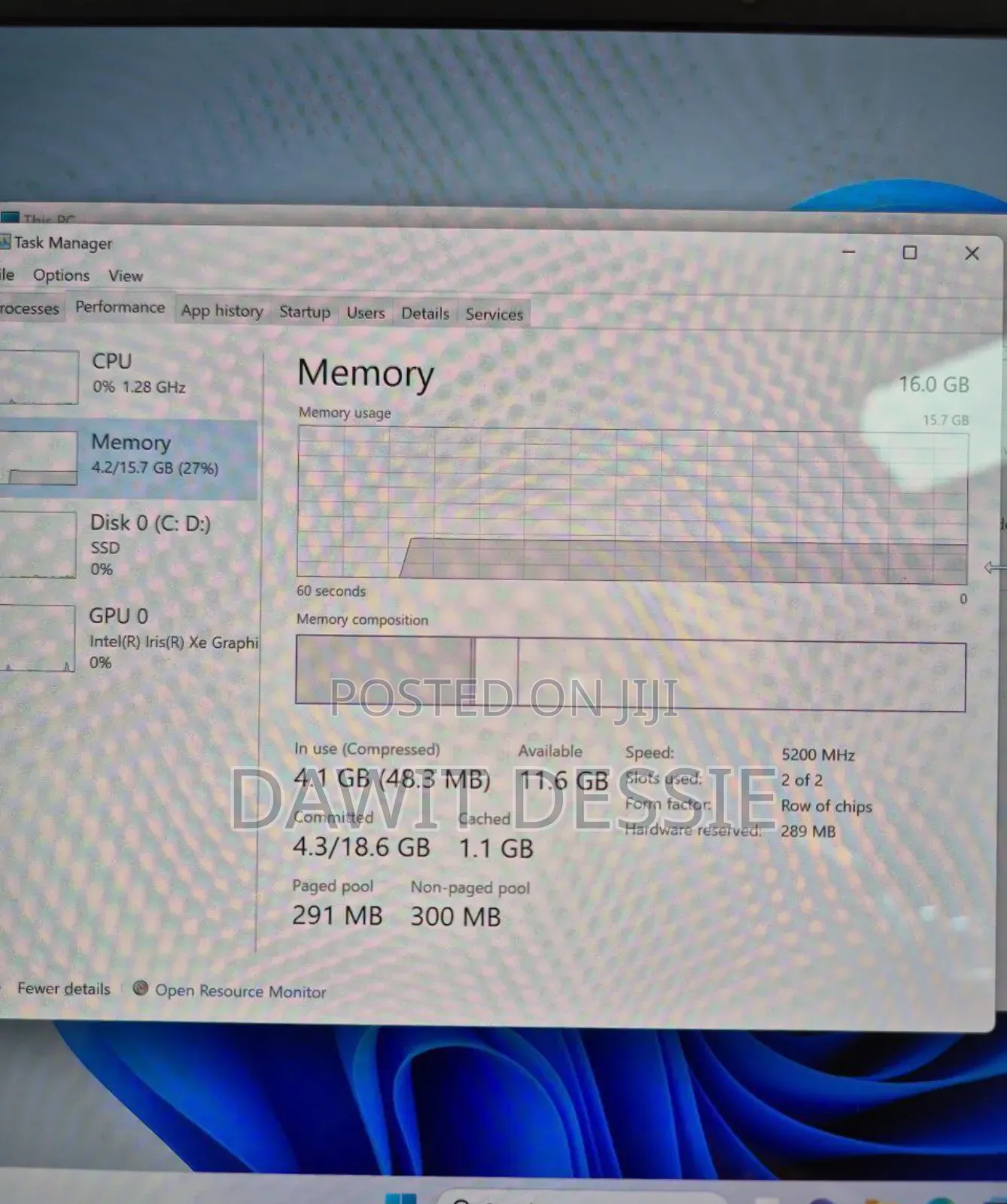Click the 289 MB hardware reserved value
Image resolution: width=1007 pixels, height=1204 pixels.
point(808,832)
